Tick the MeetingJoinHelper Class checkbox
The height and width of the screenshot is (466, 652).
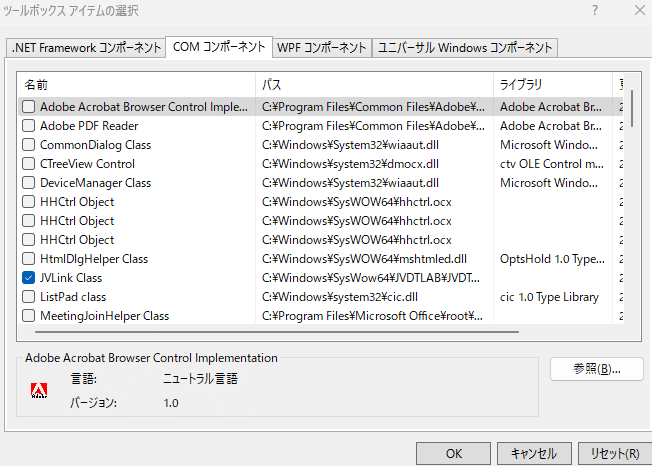click(28, 316)
